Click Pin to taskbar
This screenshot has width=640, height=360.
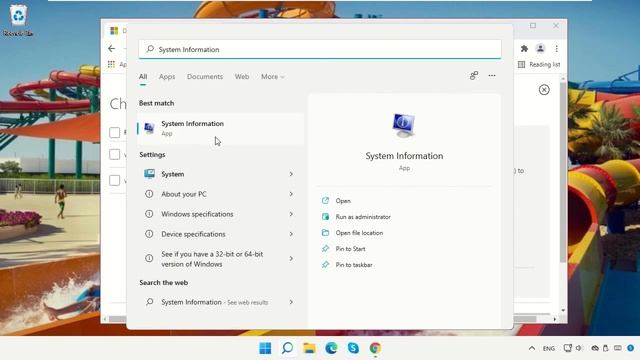point(354,264)
